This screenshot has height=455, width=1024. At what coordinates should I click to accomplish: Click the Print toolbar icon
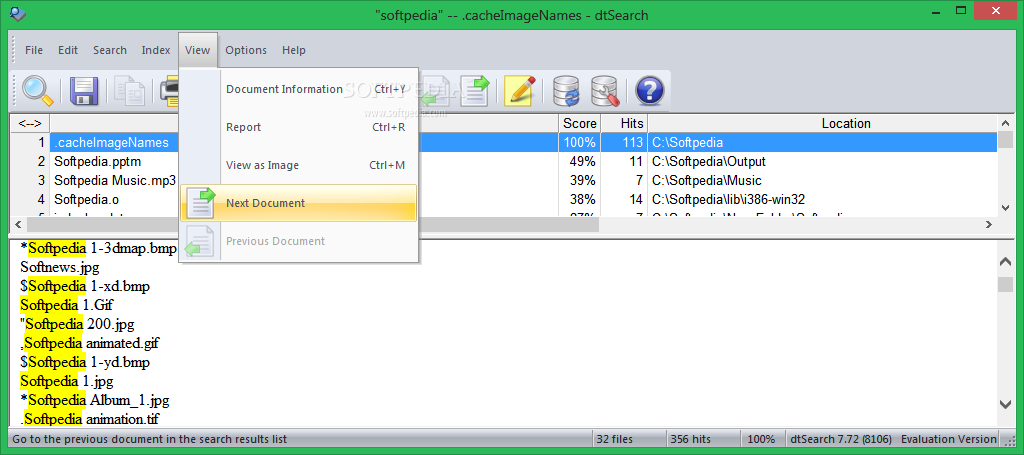(170, 91)
